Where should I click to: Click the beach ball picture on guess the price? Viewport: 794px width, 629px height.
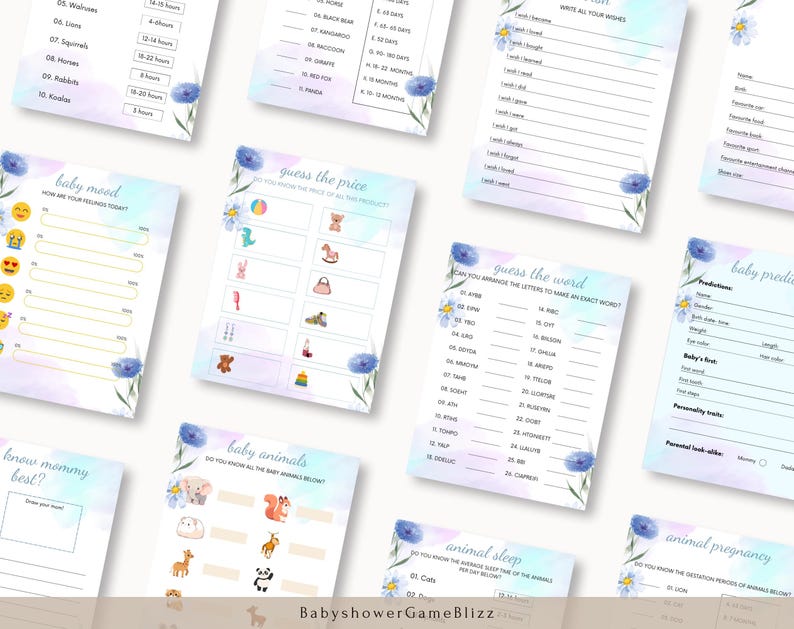point(259,207)
